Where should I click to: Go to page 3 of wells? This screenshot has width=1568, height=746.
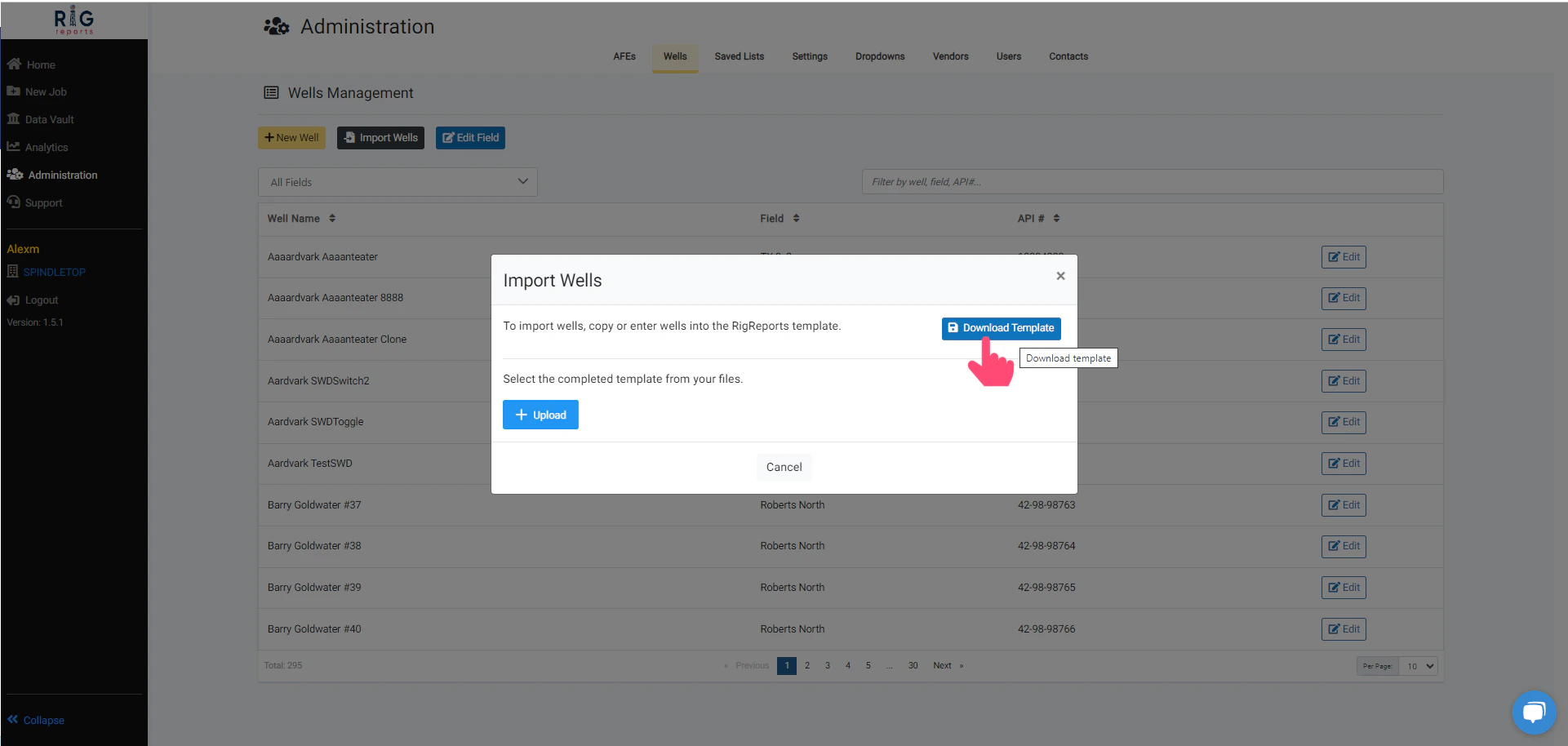tap(828, 666)
